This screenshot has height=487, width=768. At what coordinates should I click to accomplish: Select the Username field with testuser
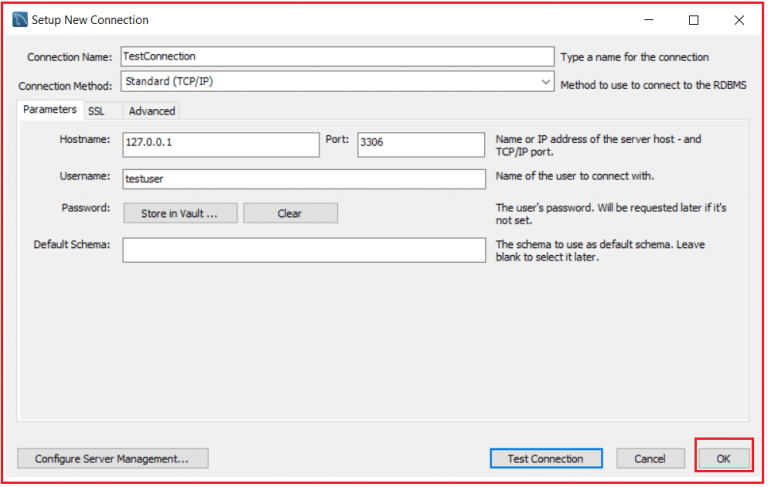point(304,178)
